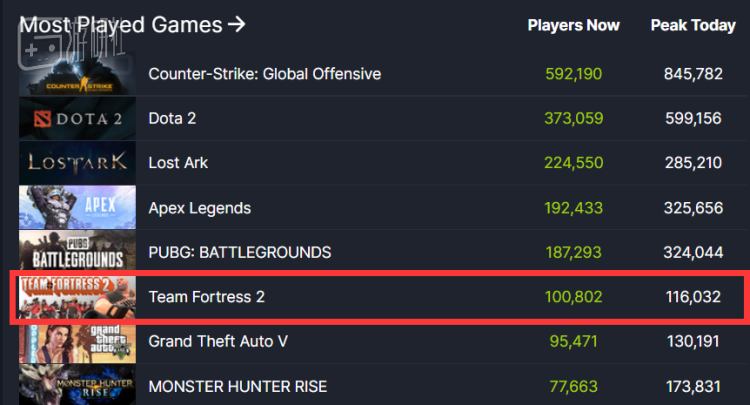Select the Apex Legends game title

199,208
